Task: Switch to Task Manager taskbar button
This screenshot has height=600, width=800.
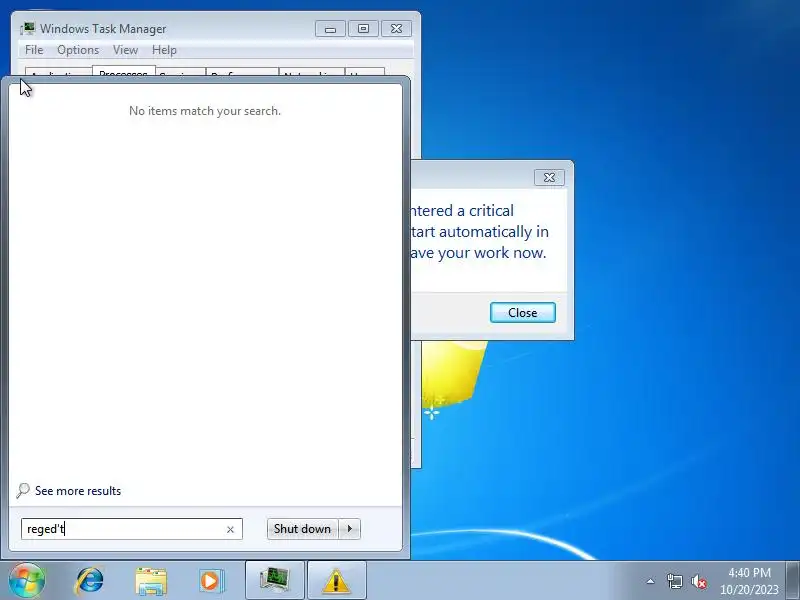Action: tap(275, 580)
